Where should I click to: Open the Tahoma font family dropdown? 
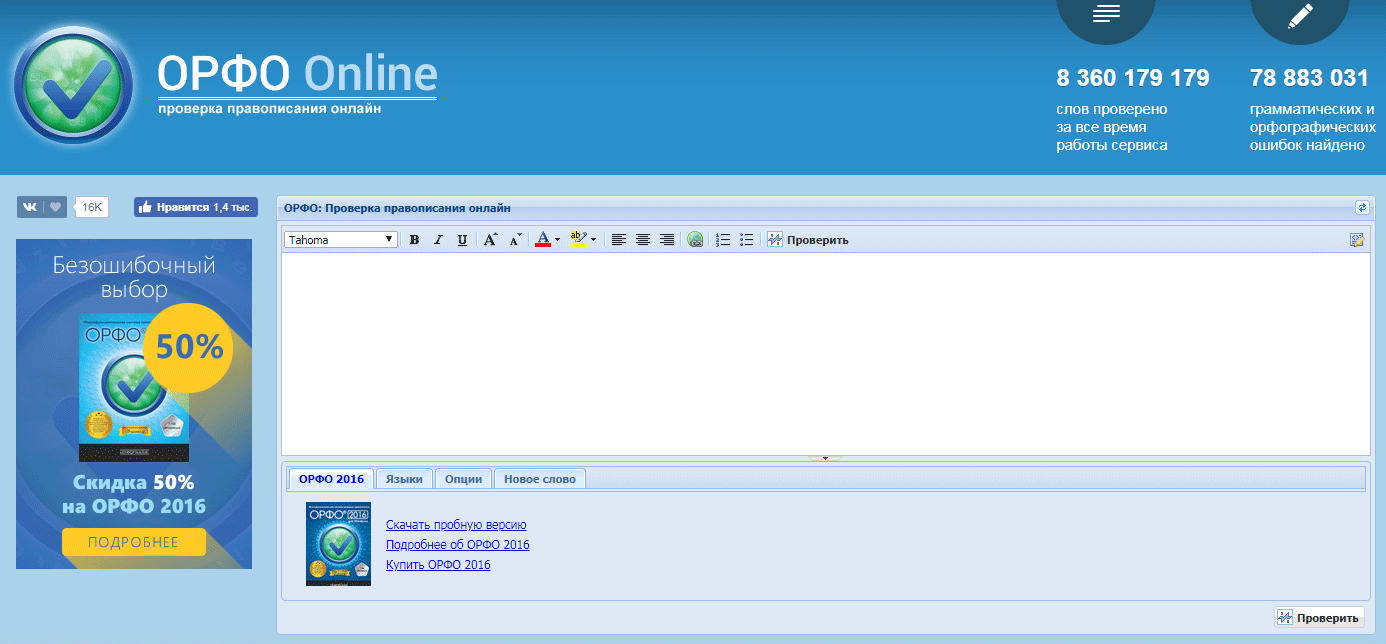341,240
